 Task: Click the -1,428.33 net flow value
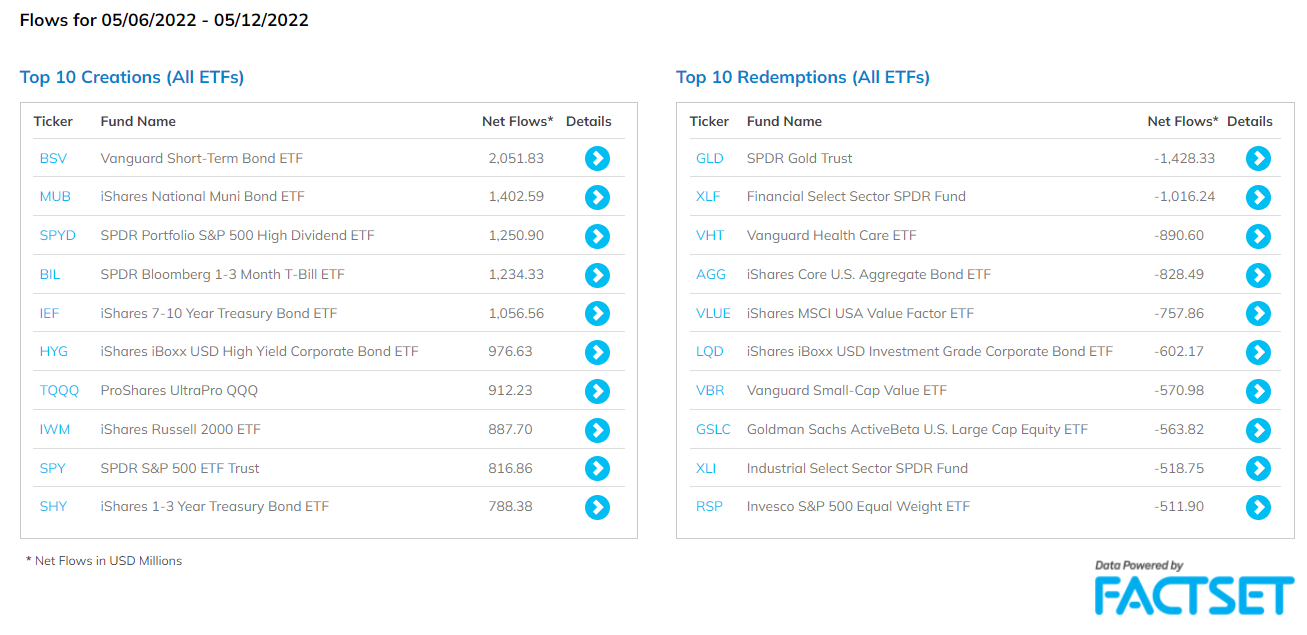1184,158
